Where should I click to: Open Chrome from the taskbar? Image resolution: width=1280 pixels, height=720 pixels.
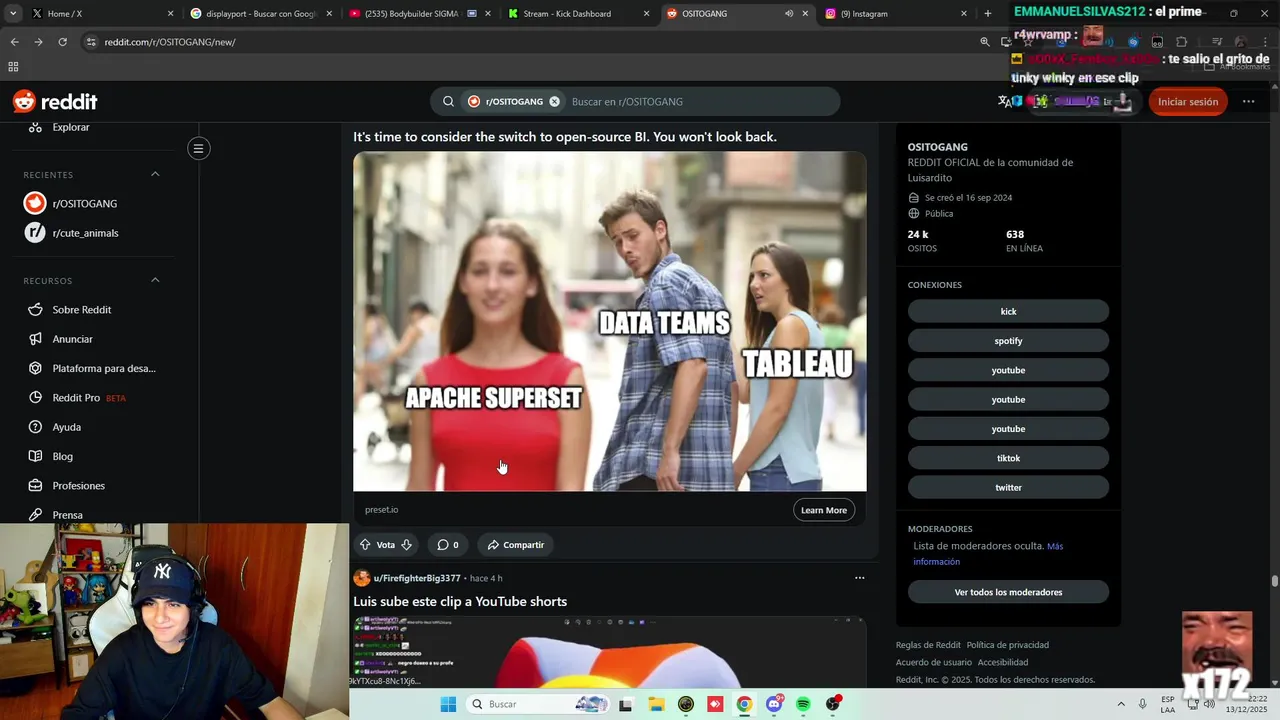(744, 704)
